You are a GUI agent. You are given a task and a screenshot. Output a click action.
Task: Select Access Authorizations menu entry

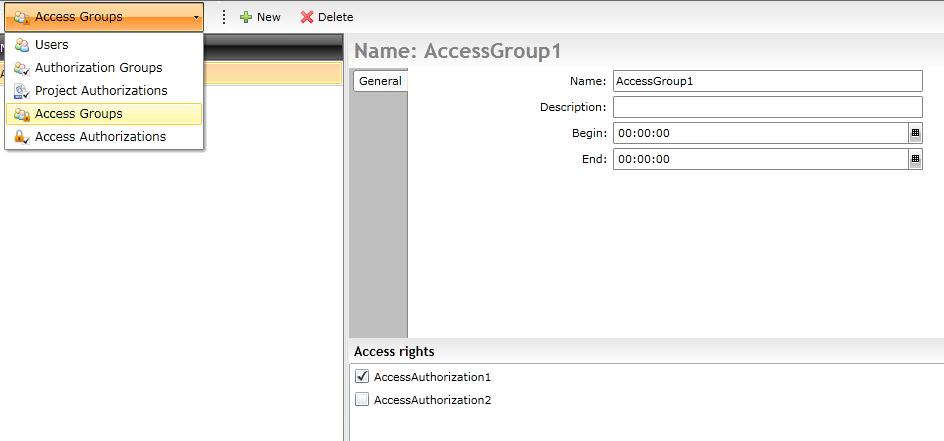pos(100,137)
